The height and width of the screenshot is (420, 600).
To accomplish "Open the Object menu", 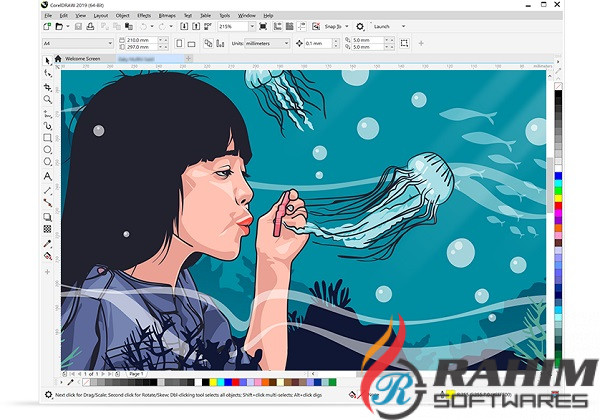I will pos(122,16).
